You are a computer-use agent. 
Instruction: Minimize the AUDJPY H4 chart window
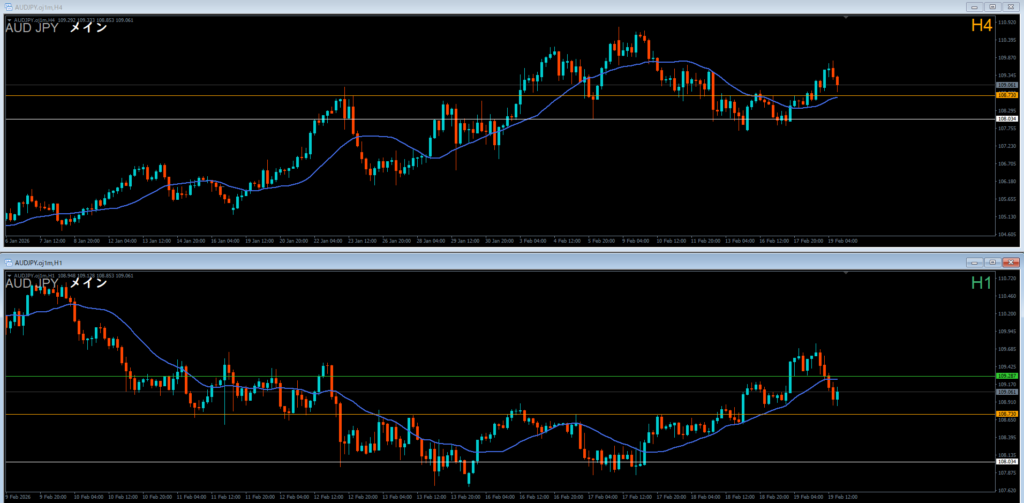974,6
